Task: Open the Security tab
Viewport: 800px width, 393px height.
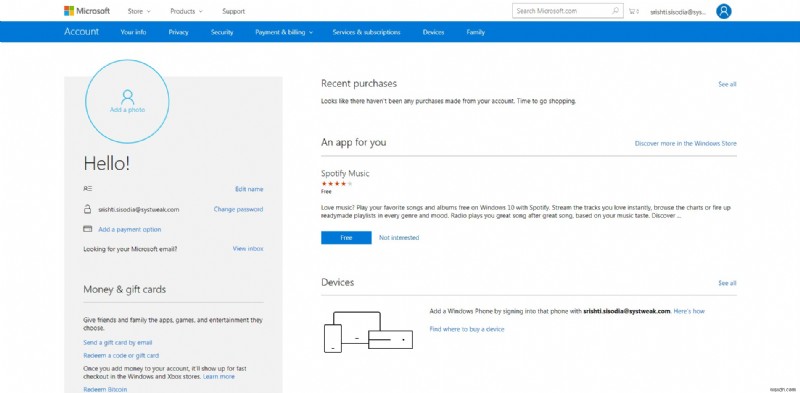Action: coord(222,32)
